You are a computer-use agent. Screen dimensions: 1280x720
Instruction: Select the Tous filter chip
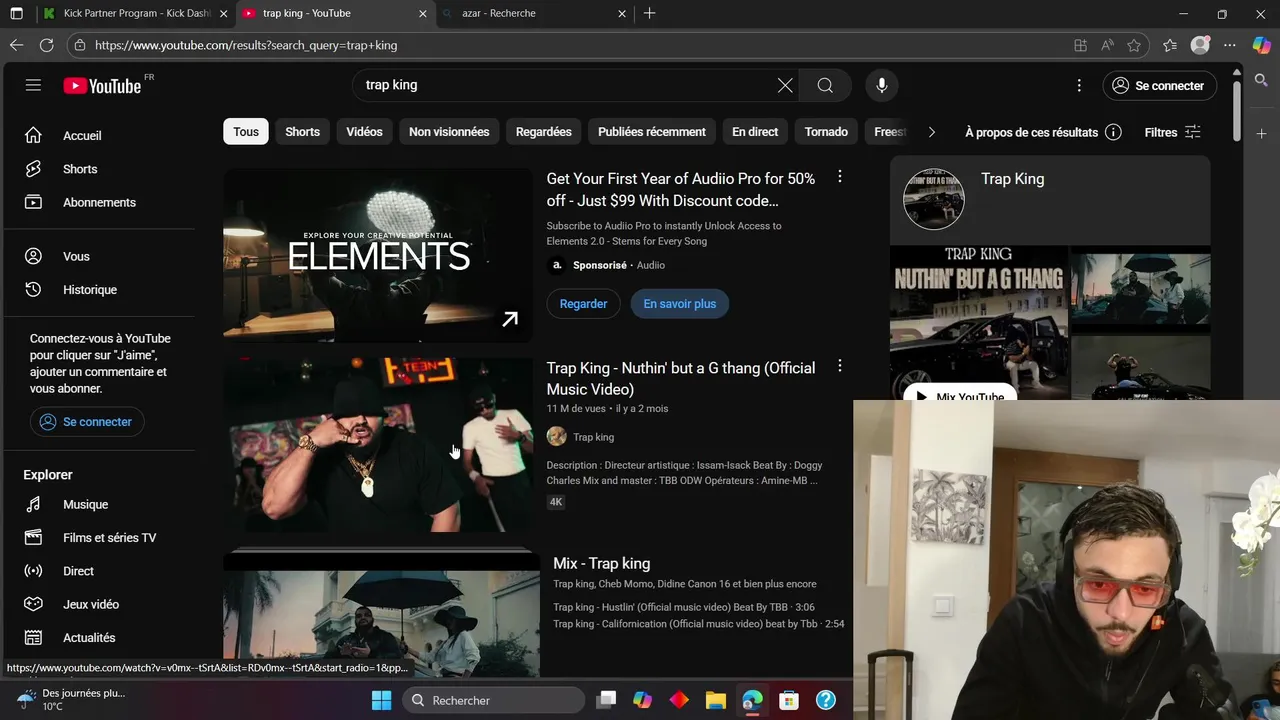pyautogui.click(x=246, y=132)
